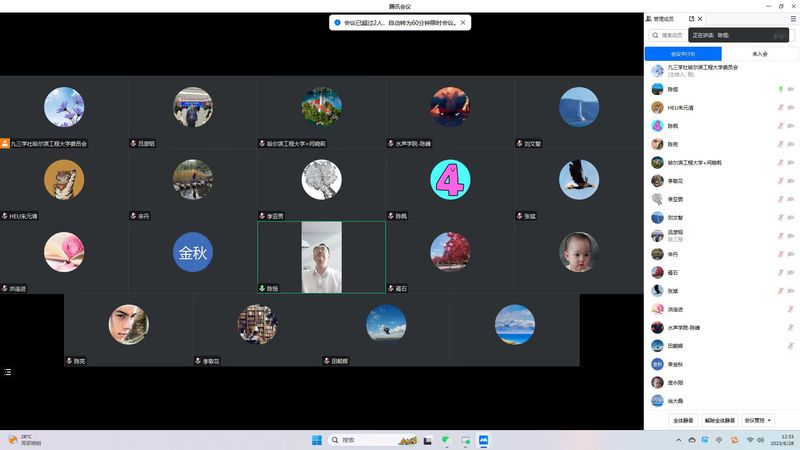Select the 金秋 participant avatar tile

click(192, 252)
